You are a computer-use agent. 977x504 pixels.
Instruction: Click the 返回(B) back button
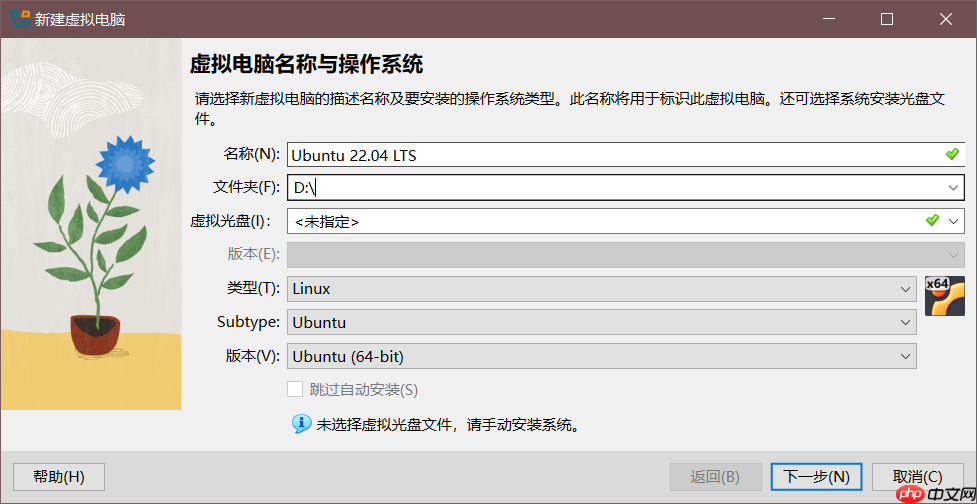715,477
